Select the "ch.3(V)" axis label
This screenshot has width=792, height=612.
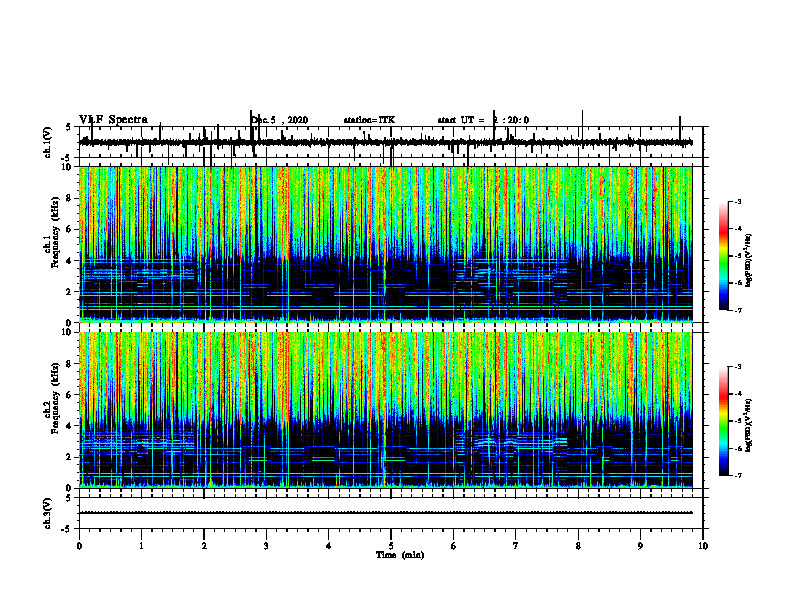pos(48,513)
